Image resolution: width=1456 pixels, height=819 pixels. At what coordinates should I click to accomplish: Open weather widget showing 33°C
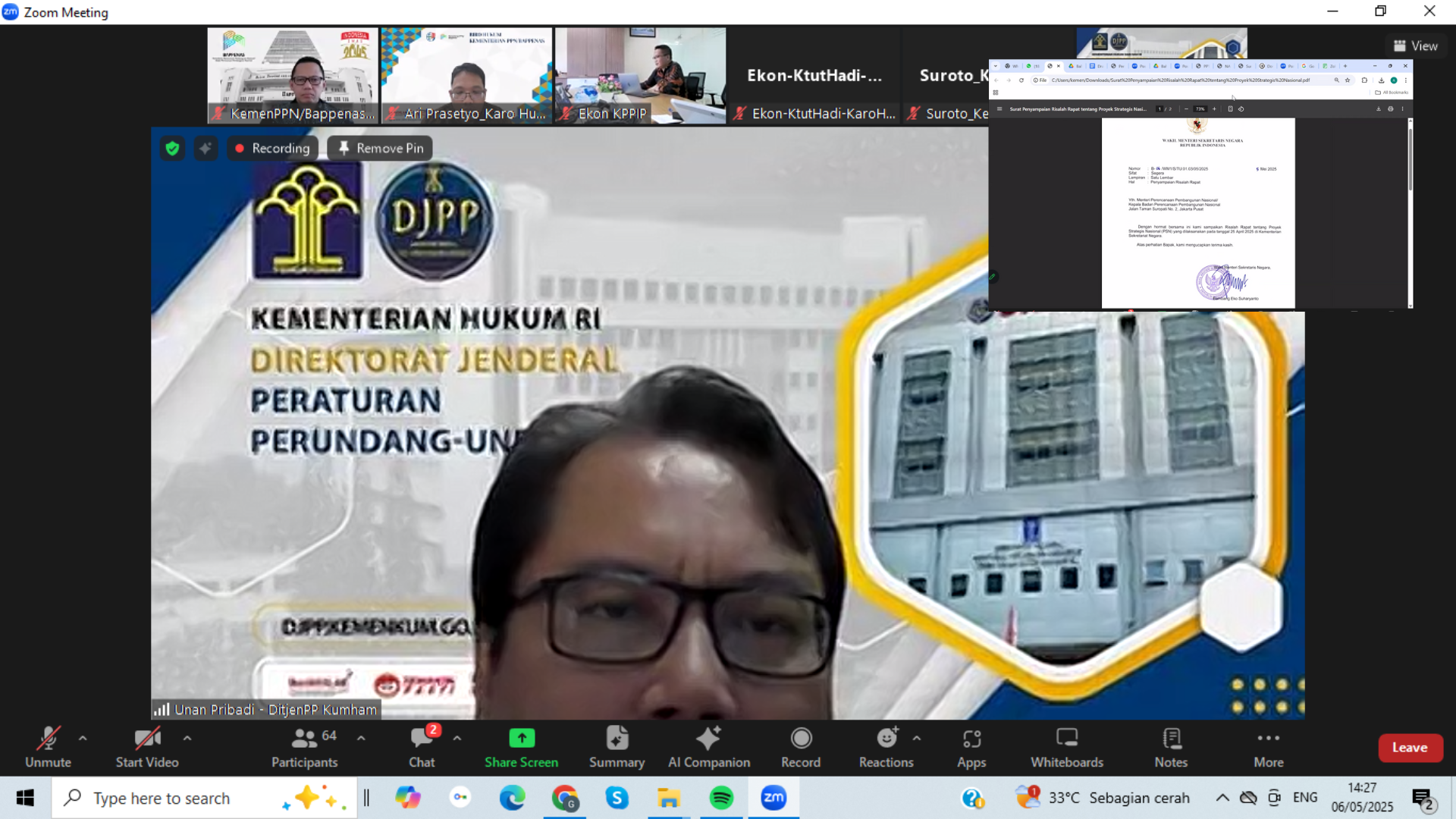click(x=1103, y=798)
